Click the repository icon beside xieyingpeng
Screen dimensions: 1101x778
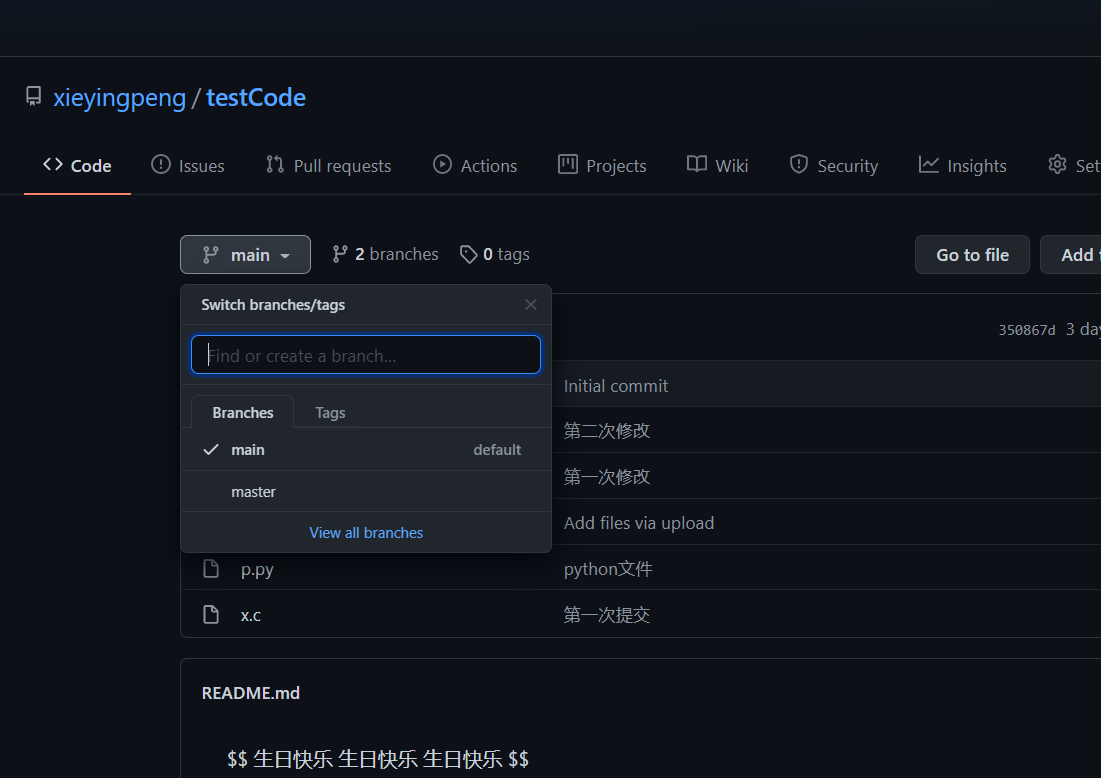pyautogui.click(x=33, y=96)
